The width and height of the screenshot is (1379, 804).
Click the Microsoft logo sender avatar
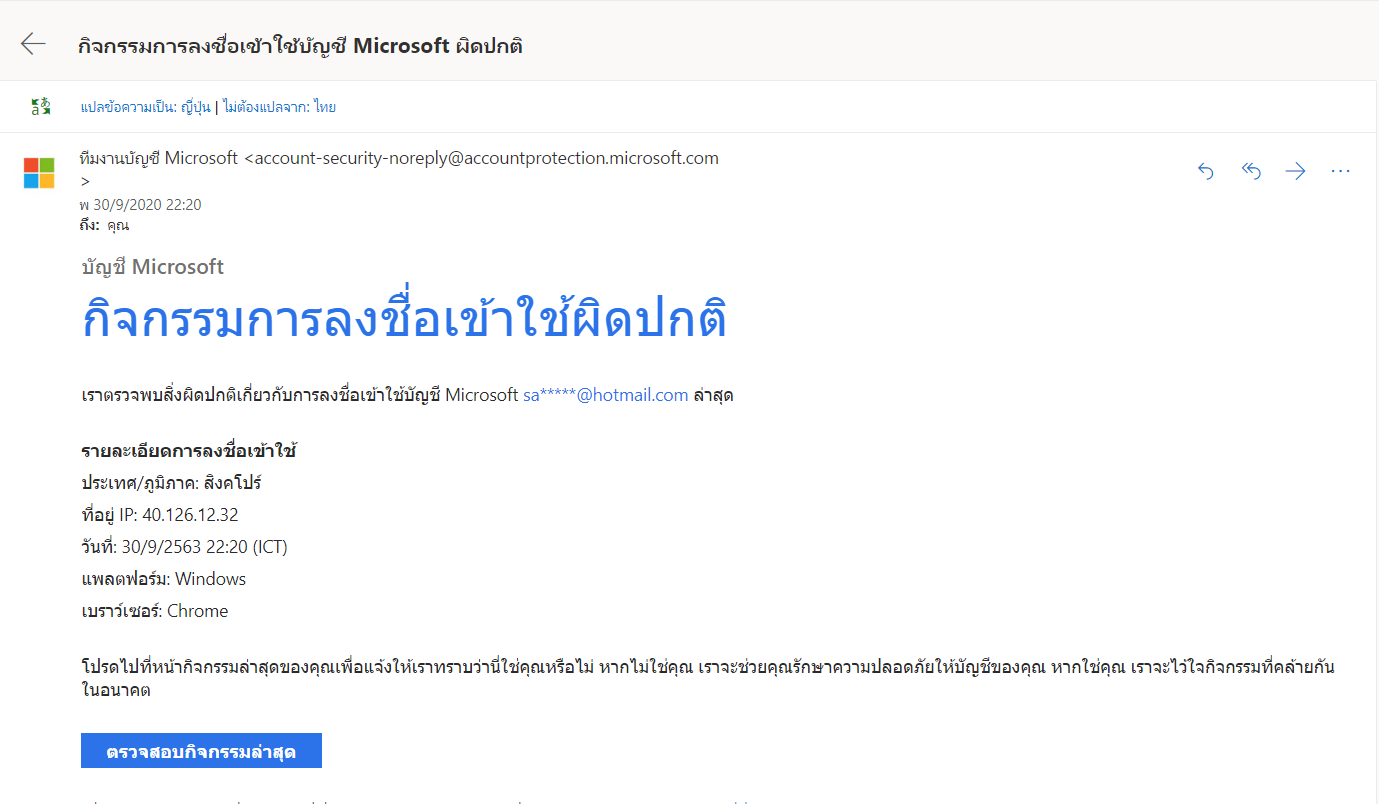(39, 173)
